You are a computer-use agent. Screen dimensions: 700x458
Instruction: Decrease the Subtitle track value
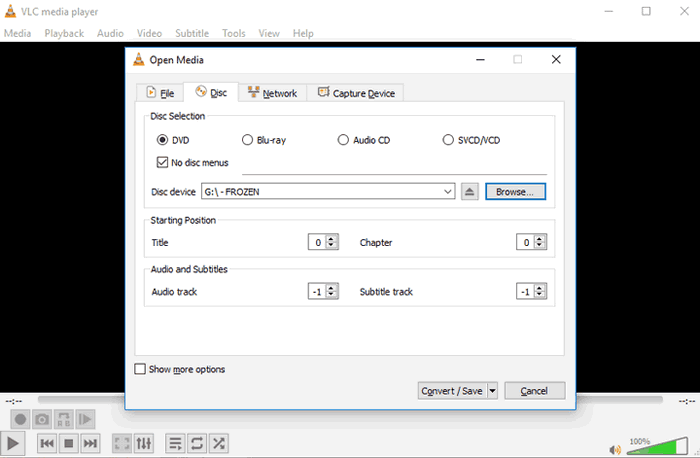[x=539, y=295]
